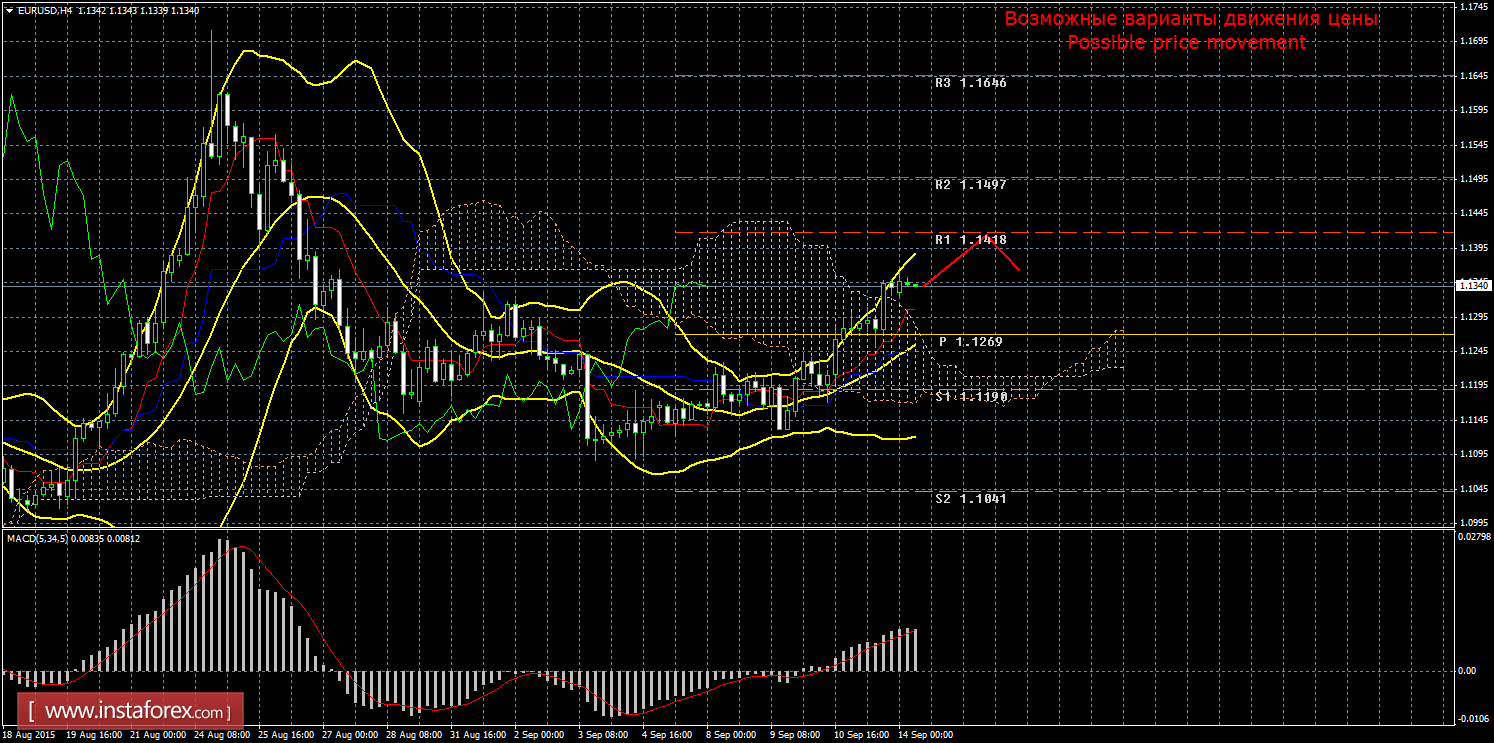
Task: Select the P 1.1269 pivot label
Action: pyautogui.click(x=970, y=342)
